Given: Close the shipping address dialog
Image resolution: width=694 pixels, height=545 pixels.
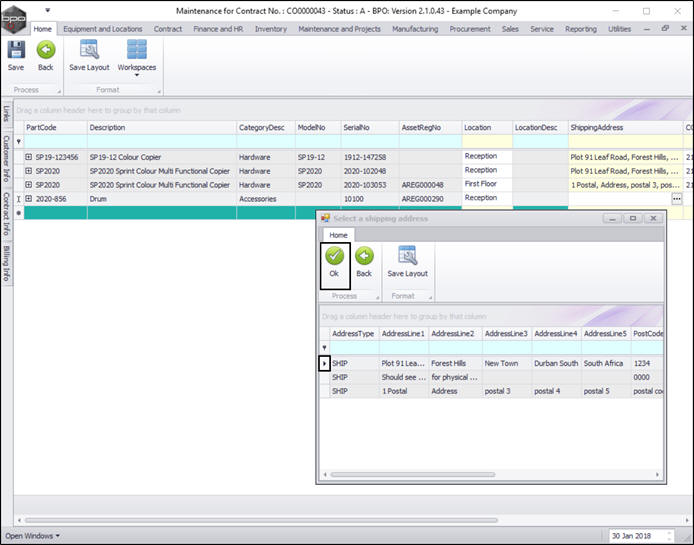Looking at the screenshot, I should coord(653,218).
